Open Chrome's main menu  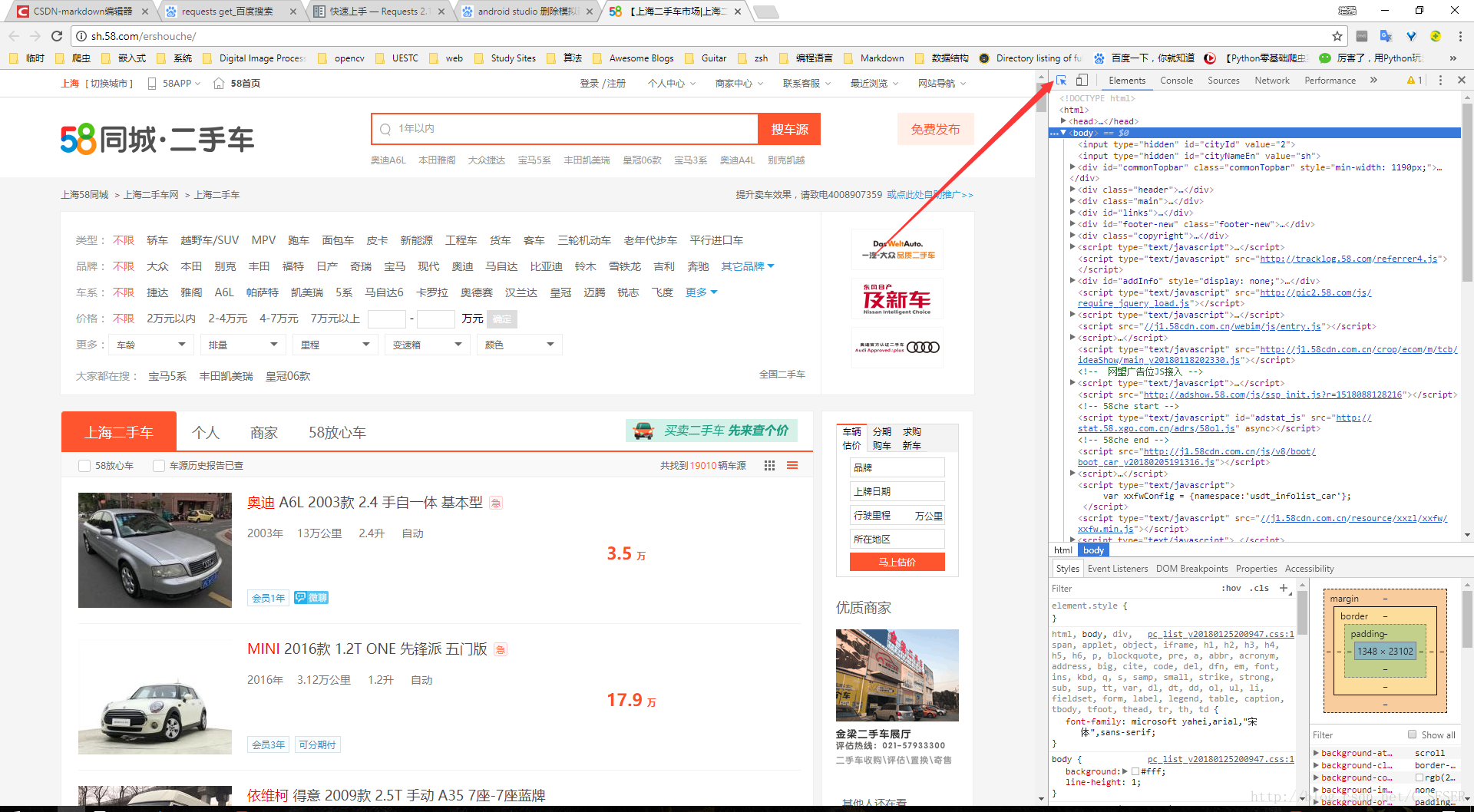click(x=1460, y=36)
